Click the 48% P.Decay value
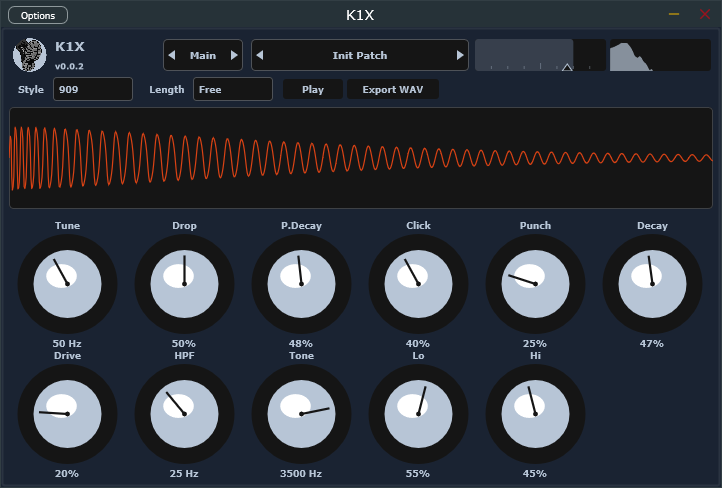Image resolution: width=722 pixels, height=488 pixels. [x=301, y=343]
